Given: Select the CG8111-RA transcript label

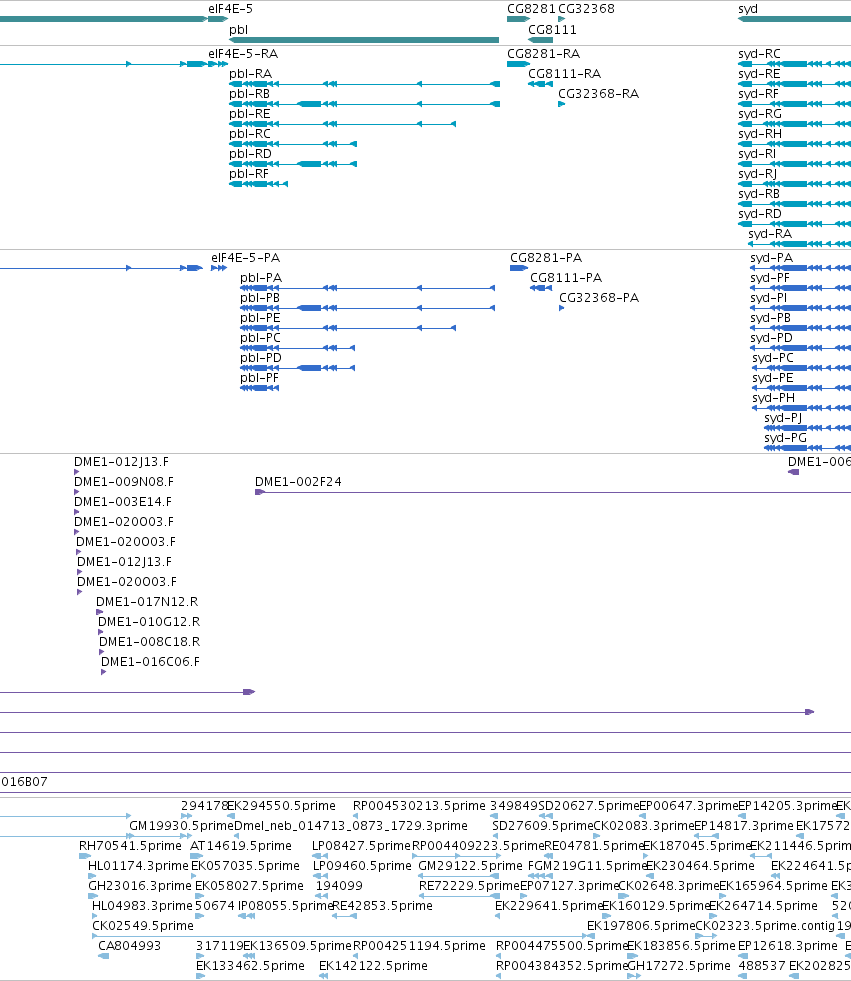Looking at the screenshot, I should pyautogui.click(x=564, y=74).
